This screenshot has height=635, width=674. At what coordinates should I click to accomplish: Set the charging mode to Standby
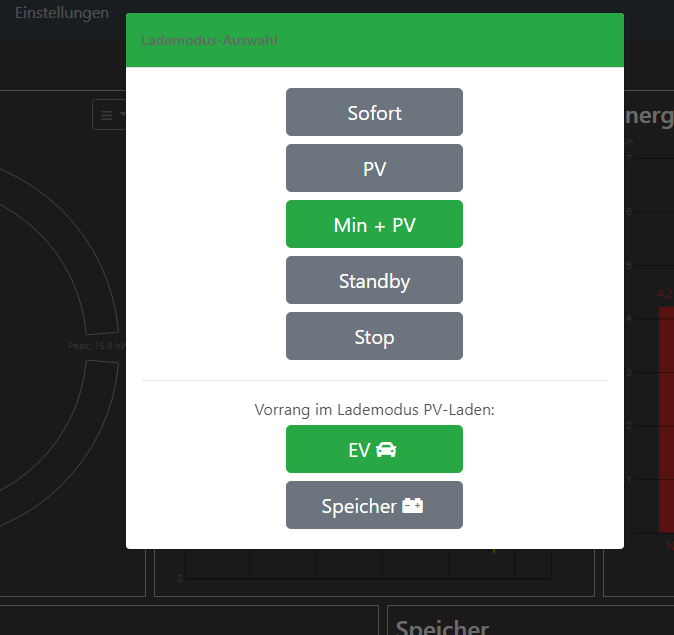[374, 281]
